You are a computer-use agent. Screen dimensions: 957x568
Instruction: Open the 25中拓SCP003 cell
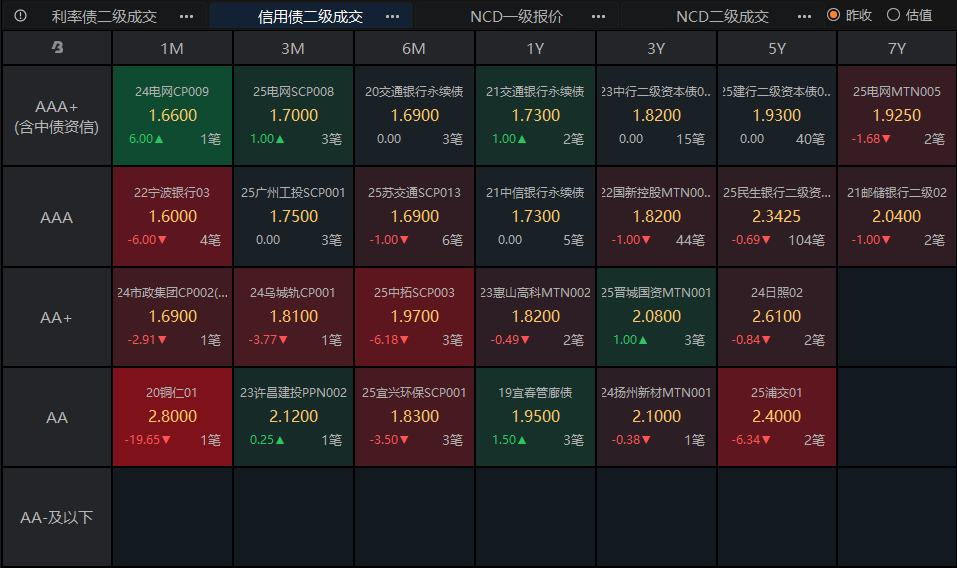pos(414,317)
